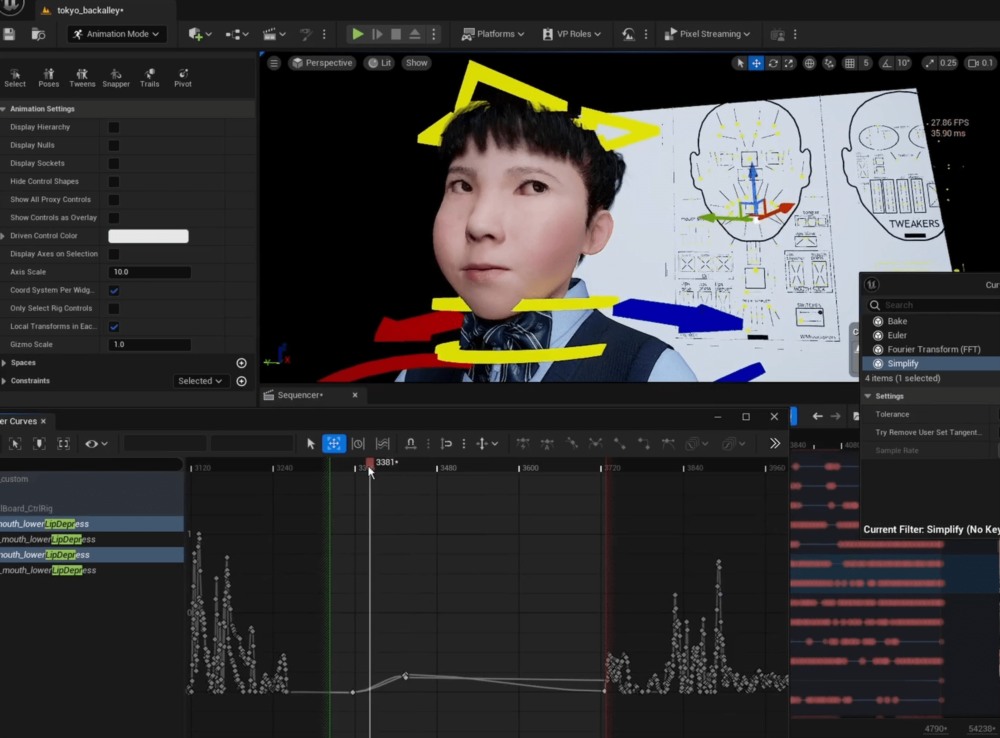Activate the viewport translate gizmo icon
1000x738 pixels.
point(756,63)
